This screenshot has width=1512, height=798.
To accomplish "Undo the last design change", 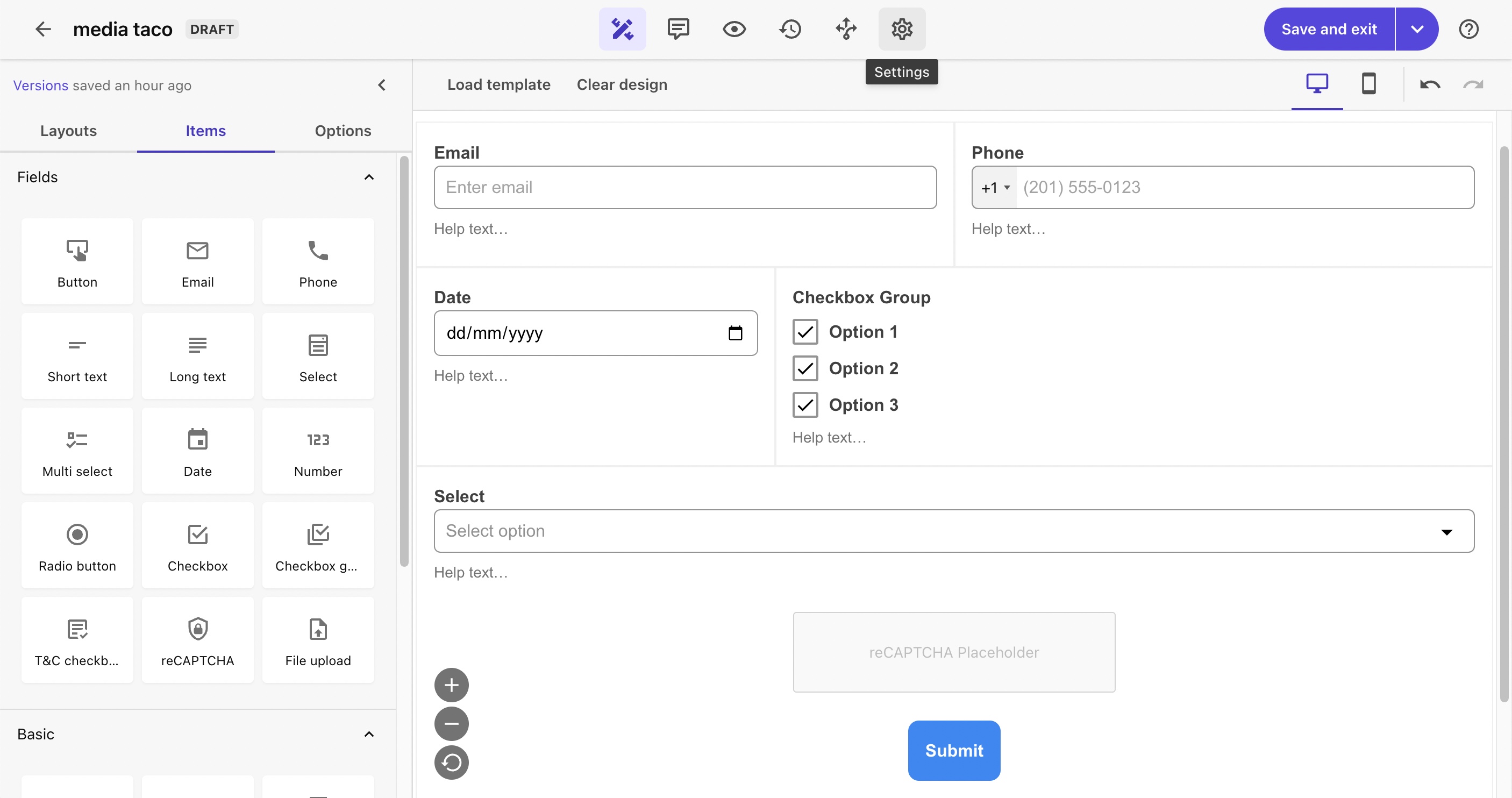I will pyautogui.click(x=1430, y=84).
